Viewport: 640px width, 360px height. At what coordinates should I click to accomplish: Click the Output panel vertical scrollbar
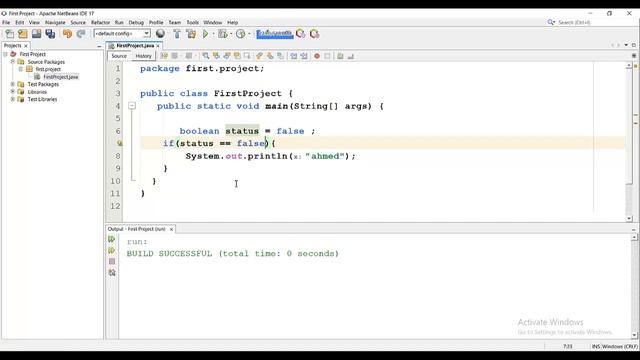(x=634, y=286)
